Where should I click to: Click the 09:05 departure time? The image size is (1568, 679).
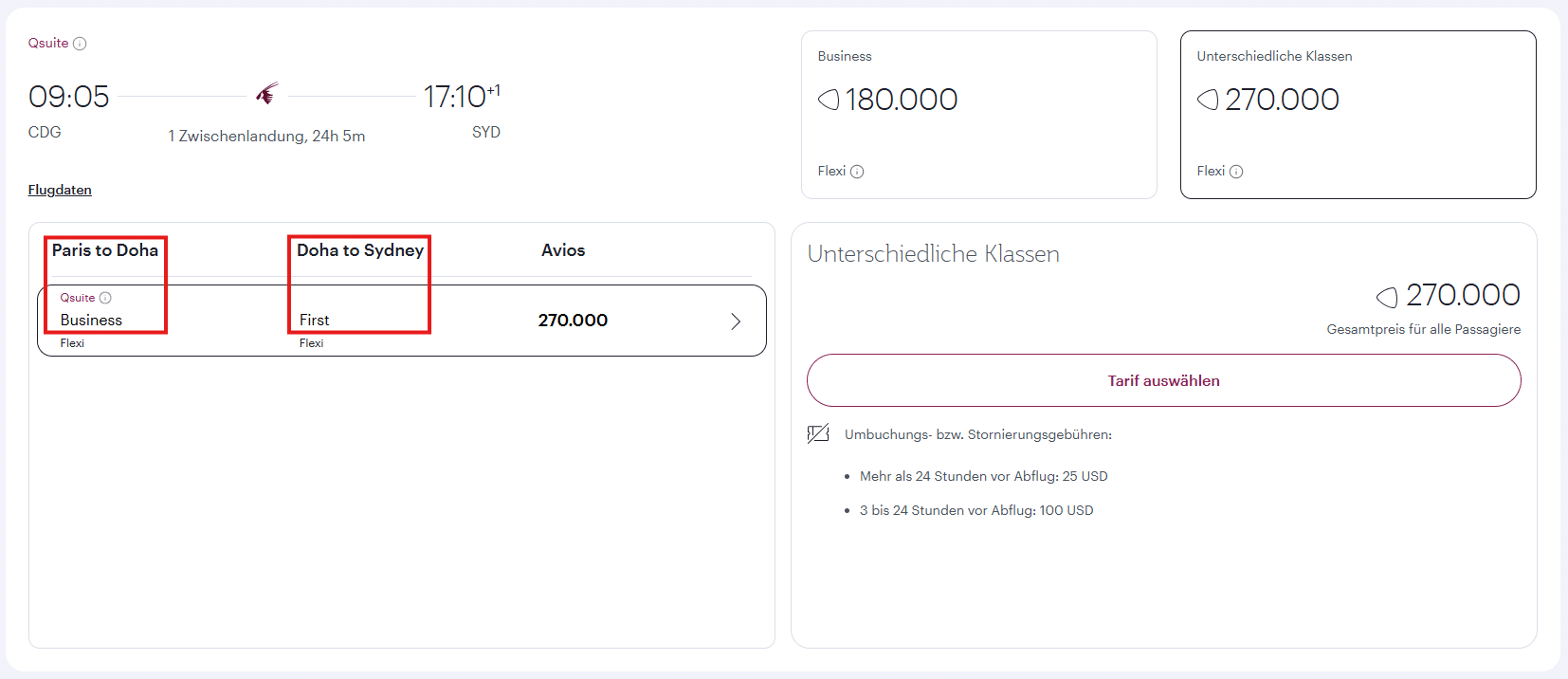coord(69,97)
